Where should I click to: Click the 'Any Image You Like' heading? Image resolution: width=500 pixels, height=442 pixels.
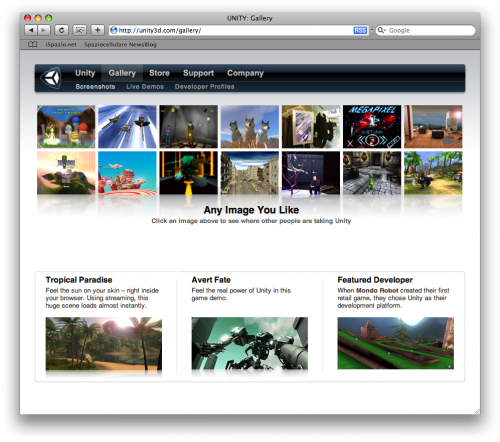coord(251,210)
